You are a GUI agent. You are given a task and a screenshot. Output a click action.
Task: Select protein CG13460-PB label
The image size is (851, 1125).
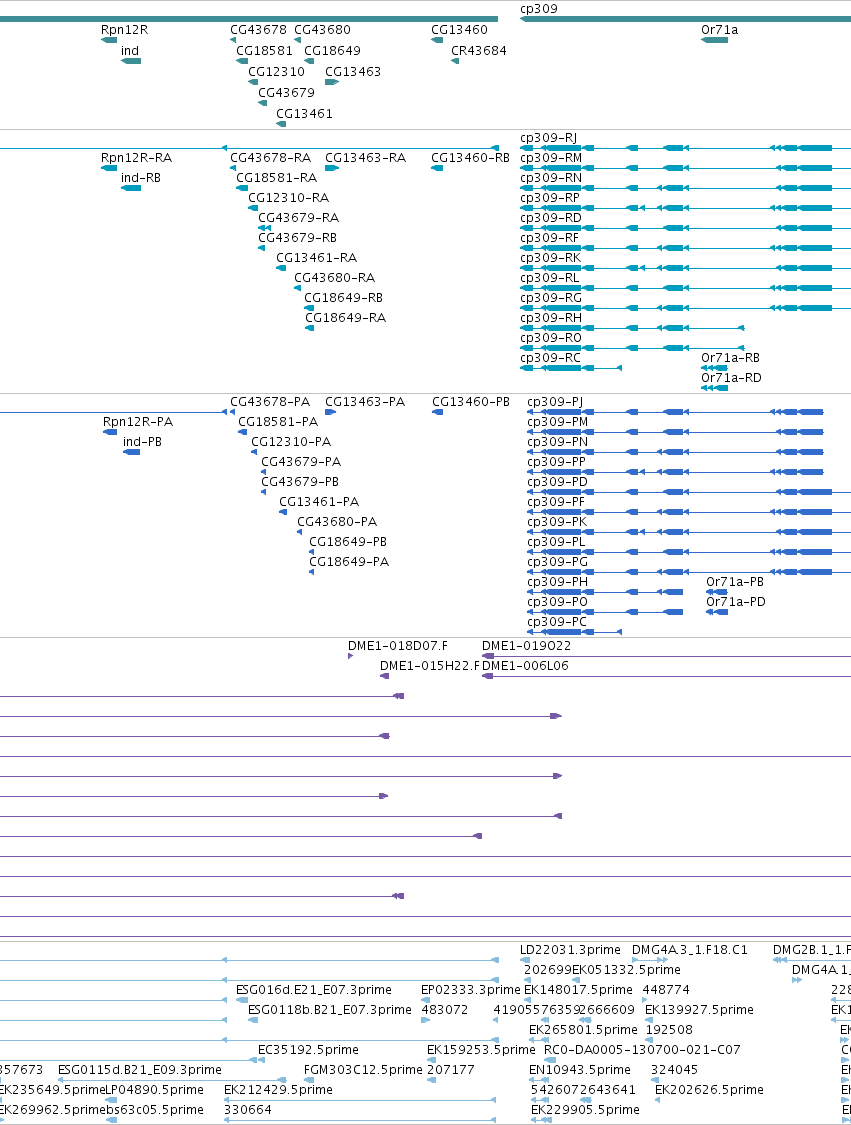(x=471, y=402)
